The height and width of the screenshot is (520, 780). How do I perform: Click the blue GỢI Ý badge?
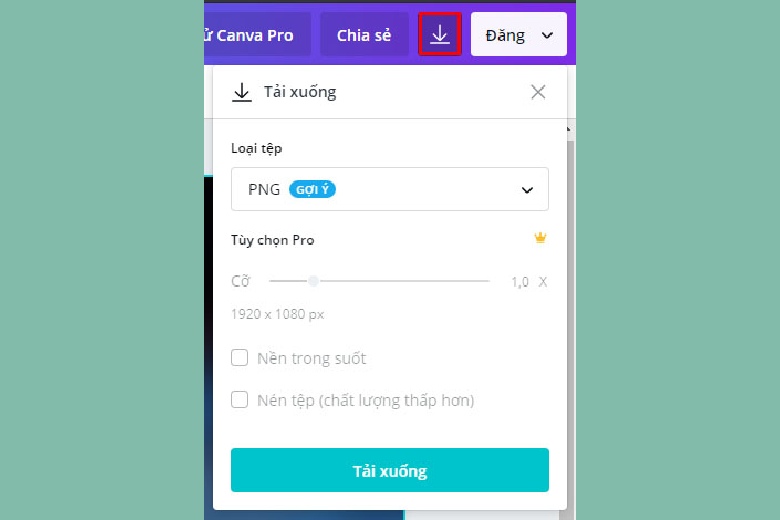coord(312,190)
